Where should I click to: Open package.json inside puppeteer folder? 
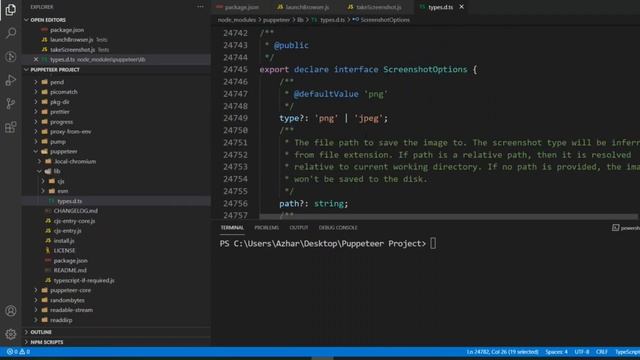tap(70, 260)
